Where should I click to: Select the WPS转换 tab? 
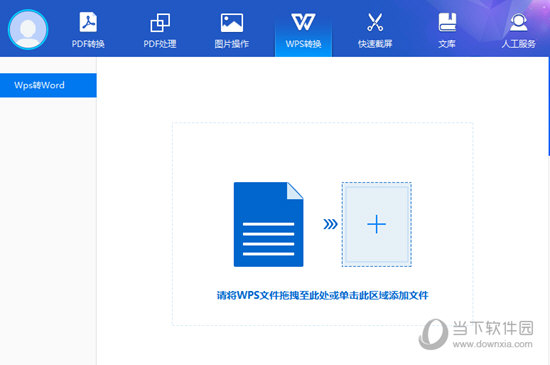click(303, 29)
